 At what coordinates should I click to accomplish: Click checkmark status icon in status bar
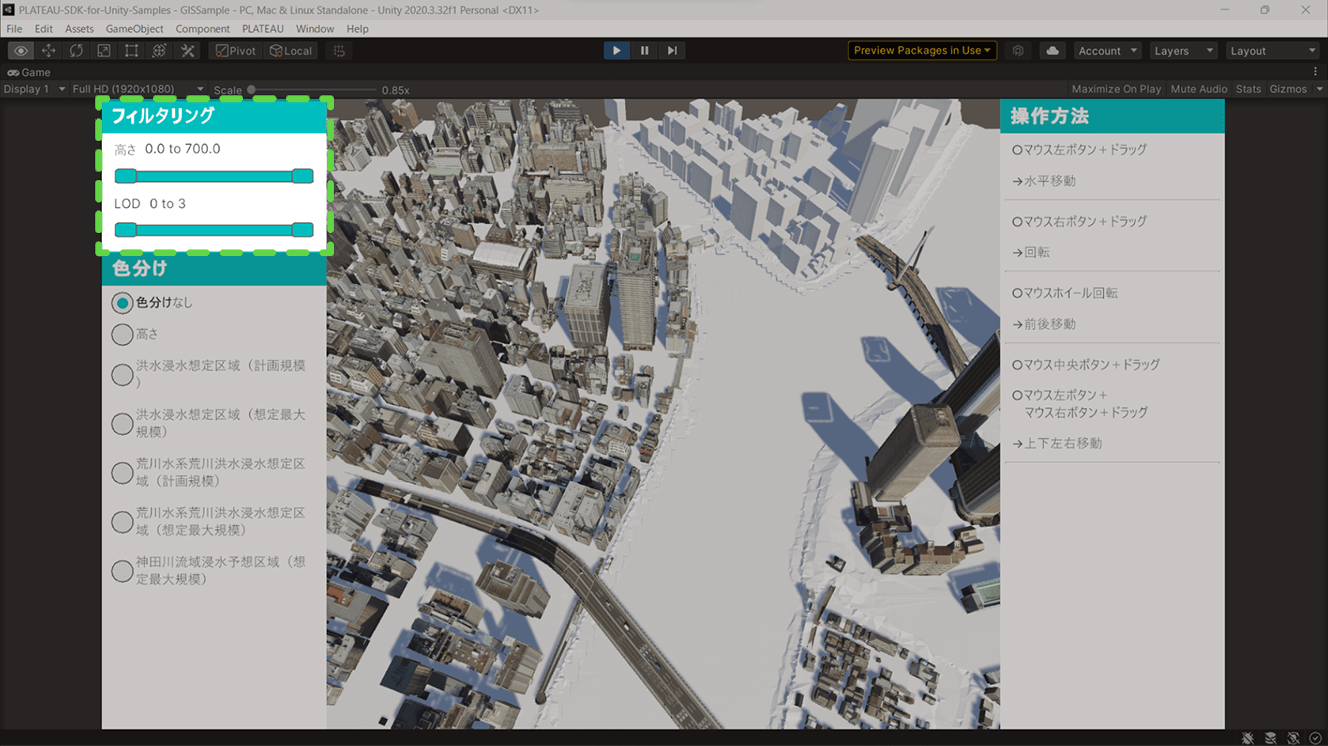pyautogui.click(x=1315, y=738)
